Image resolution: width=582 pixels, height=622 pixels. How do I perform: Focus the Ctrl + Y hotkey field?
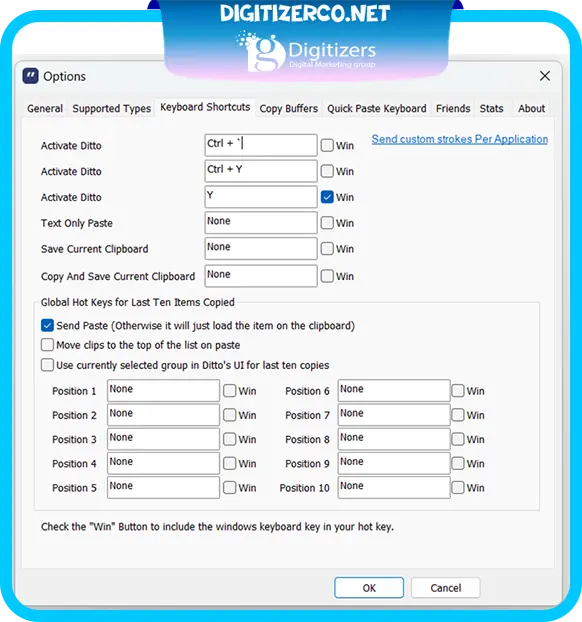click(x=261, y=171)
